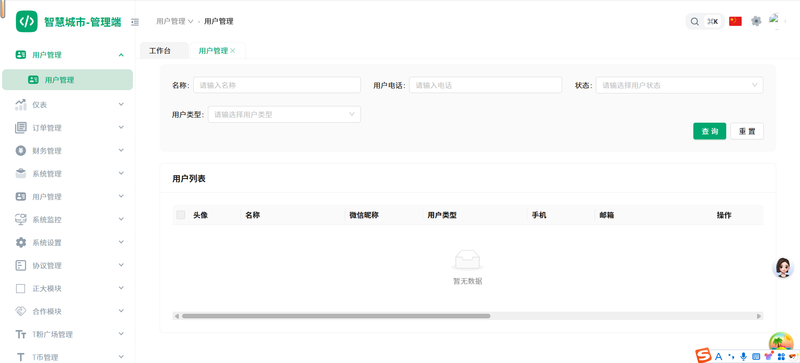
Task: Focus the 用户电话 input field
Action: coord(486,85)
